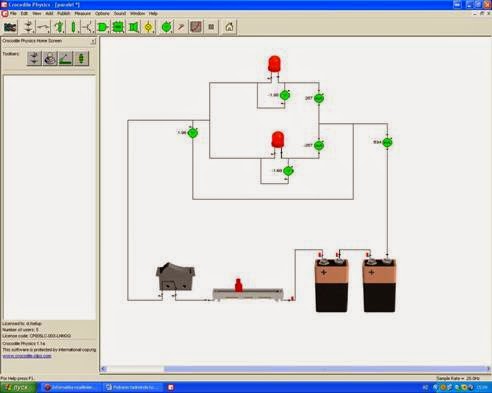492x393 pixels.
Task: Click the pause simulation square button
Action: [x=211, y=27]
